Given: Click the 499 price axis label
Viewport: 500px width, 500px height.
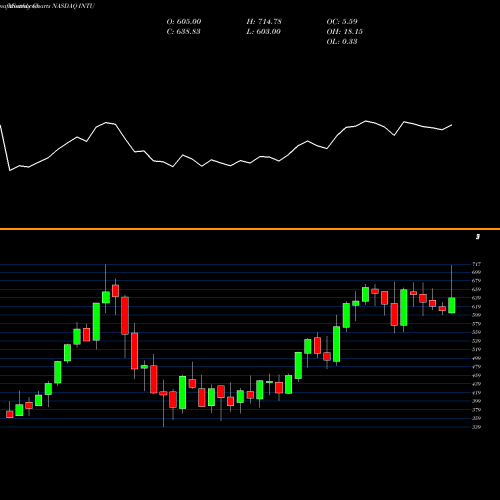Looking at the screenshot, I should pos(476,358).
